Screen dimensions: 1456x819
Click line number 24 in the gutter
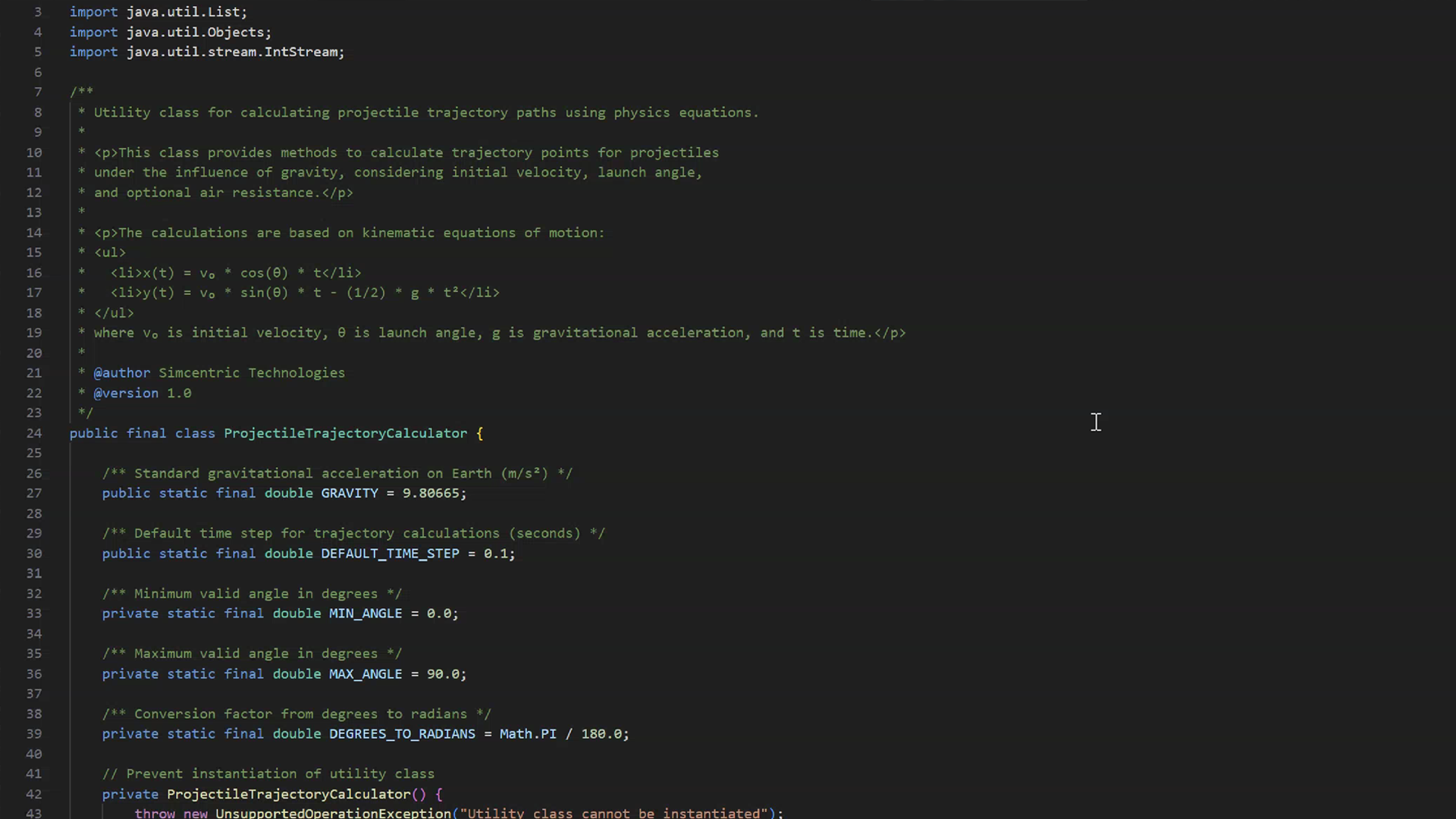[x=34, y=433]
